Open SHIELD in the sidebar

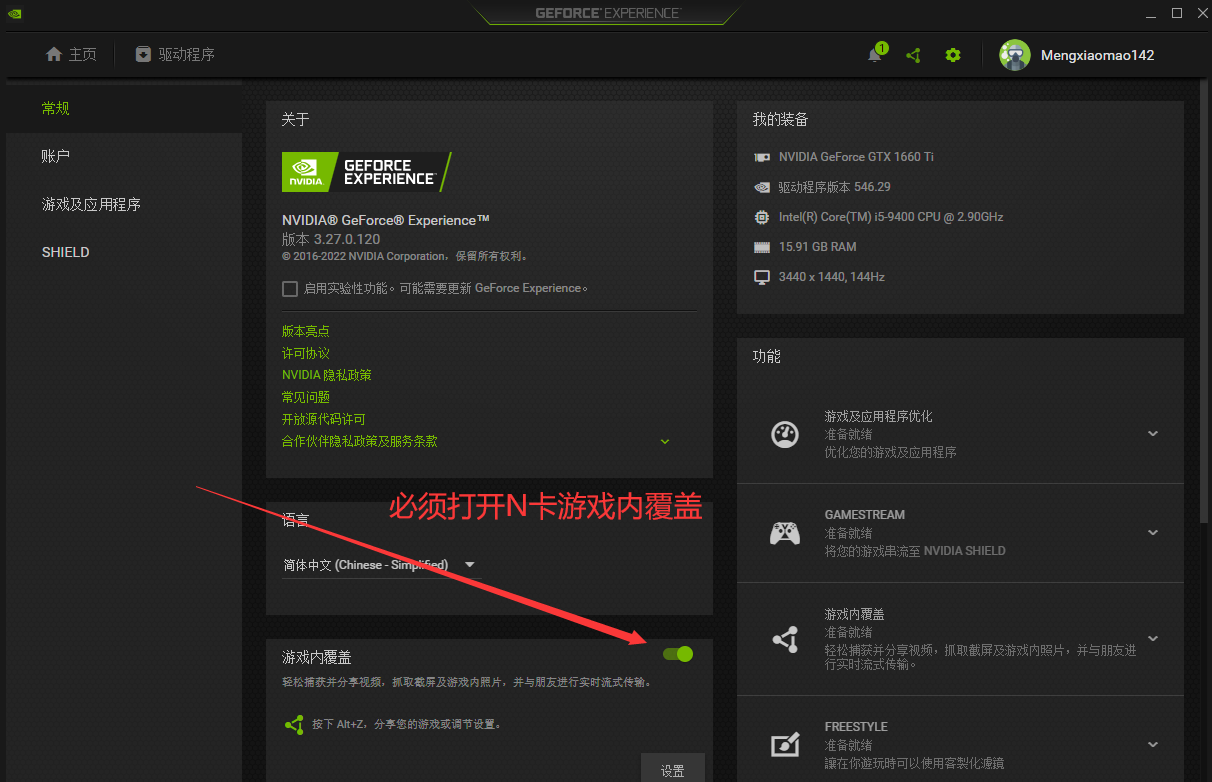tap(124, 252)
